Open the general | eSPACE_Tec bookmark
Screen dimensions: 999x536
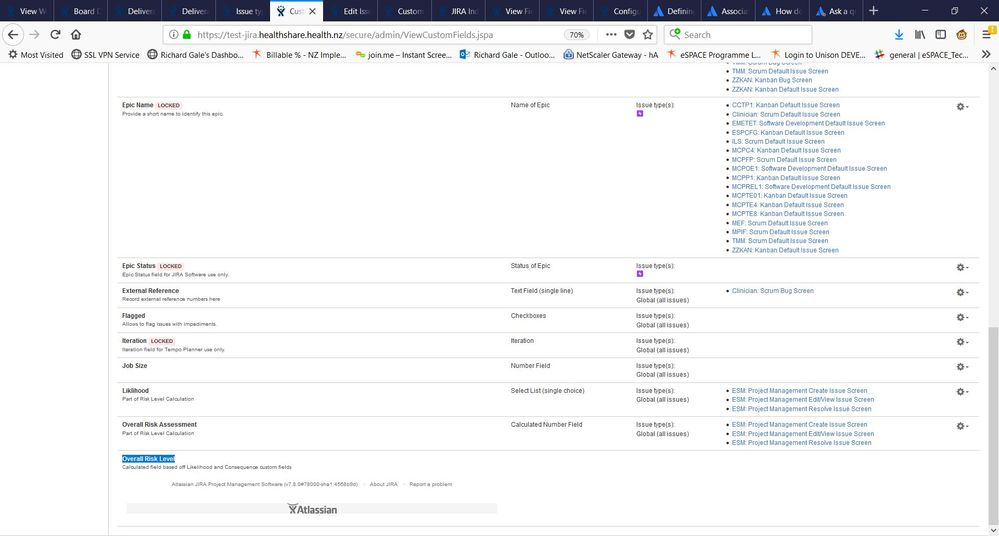tap(921, 55)
